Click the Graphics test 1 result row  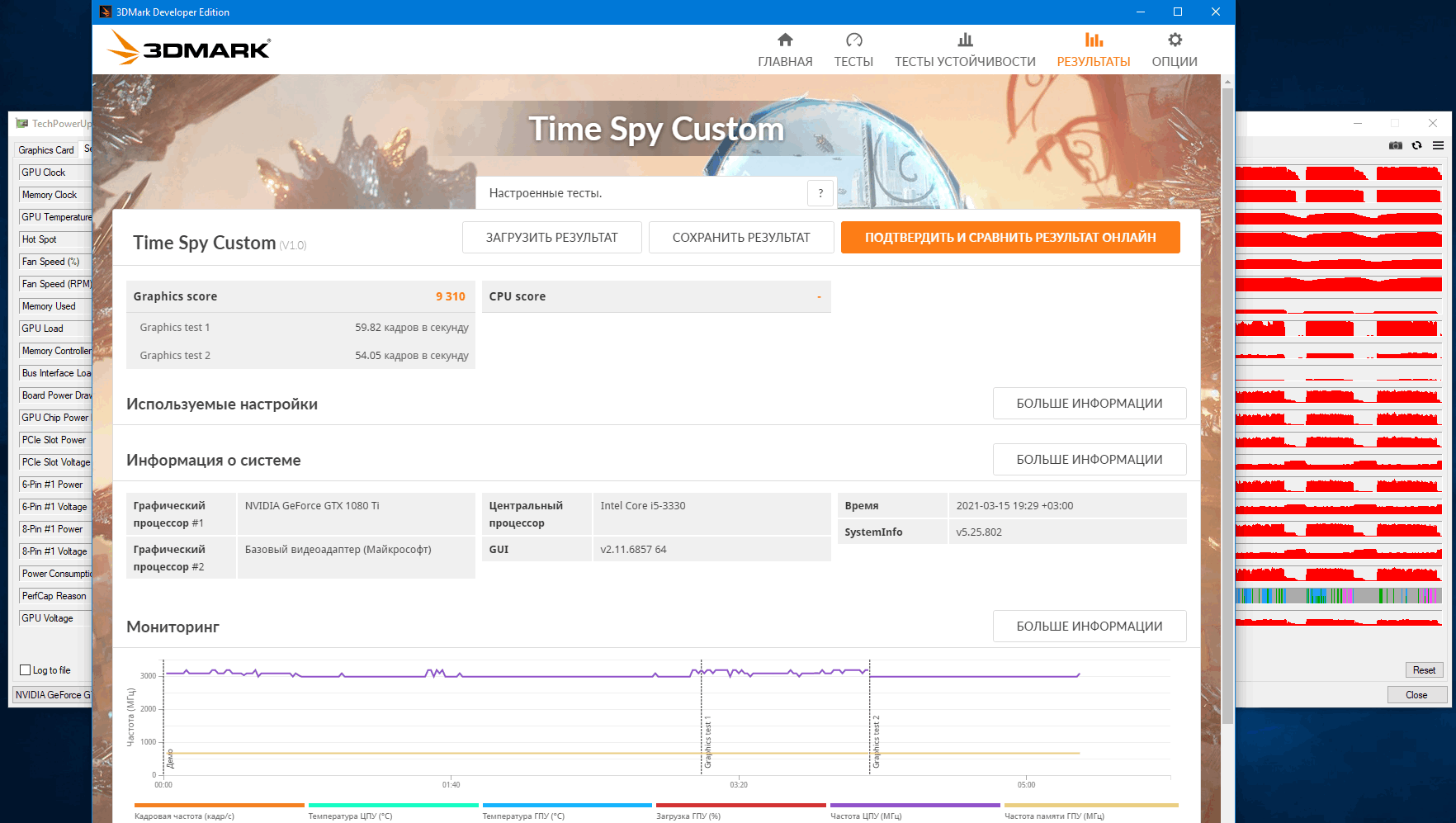pyautogui.click(x=300, y=328)
